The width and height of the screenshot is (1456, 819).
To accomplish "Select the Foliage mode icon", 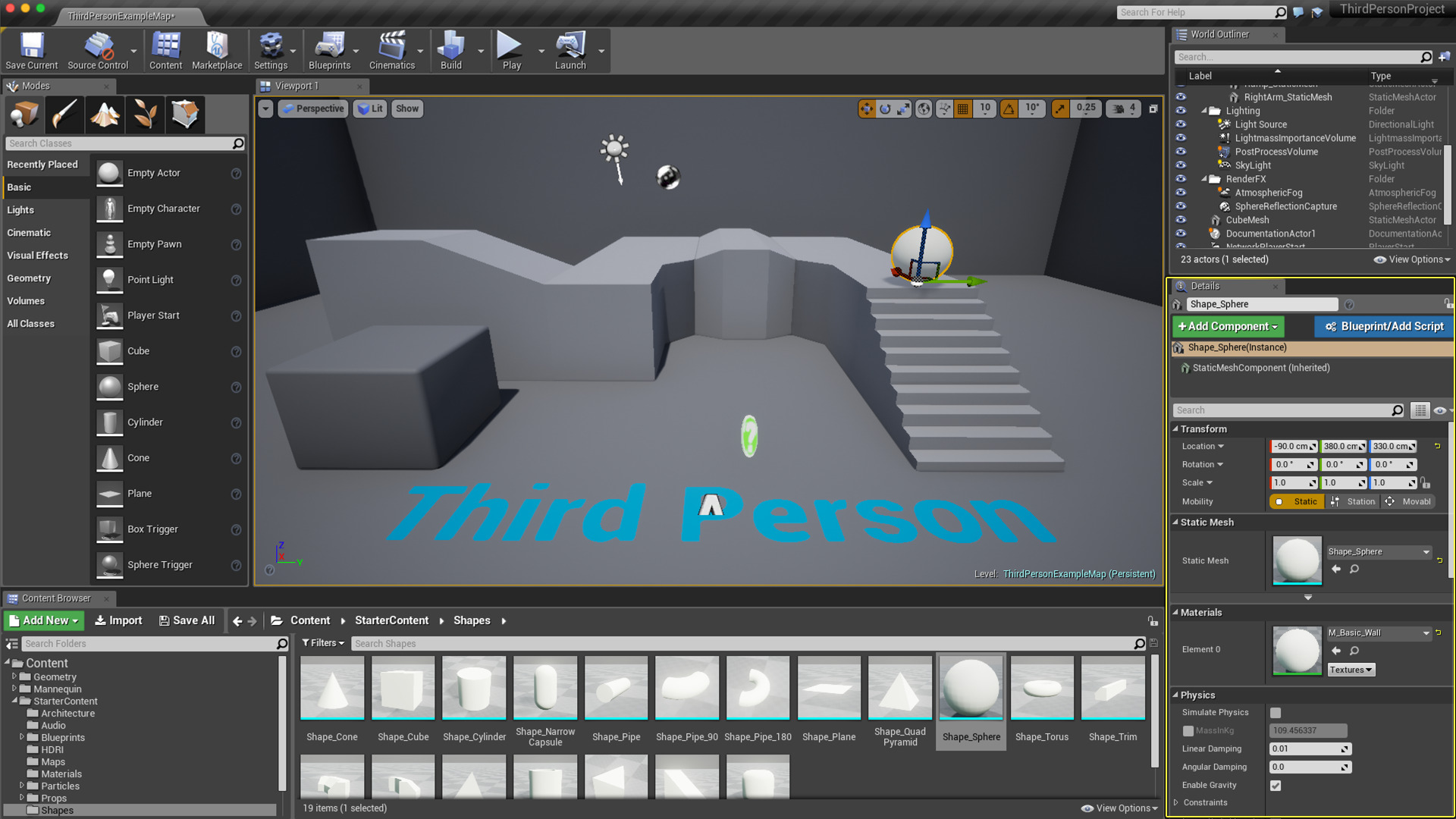I will pyautogui.click(x=145, y=115).
